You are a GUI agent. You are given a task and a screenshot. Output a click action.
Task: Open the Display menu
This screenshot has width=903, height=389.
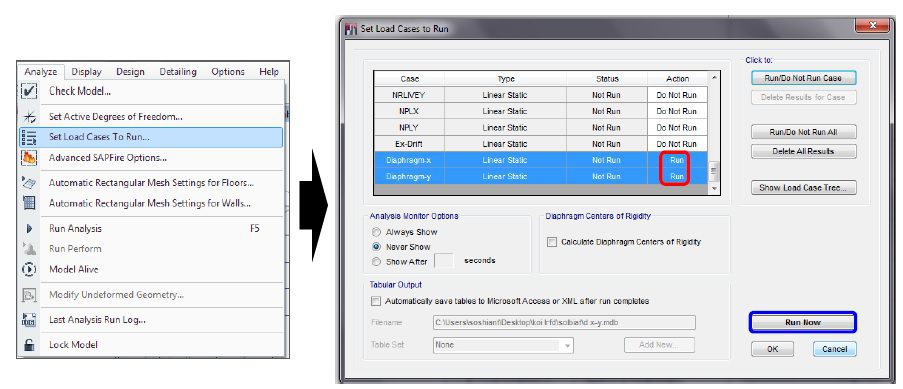click(x=86, y=71)
